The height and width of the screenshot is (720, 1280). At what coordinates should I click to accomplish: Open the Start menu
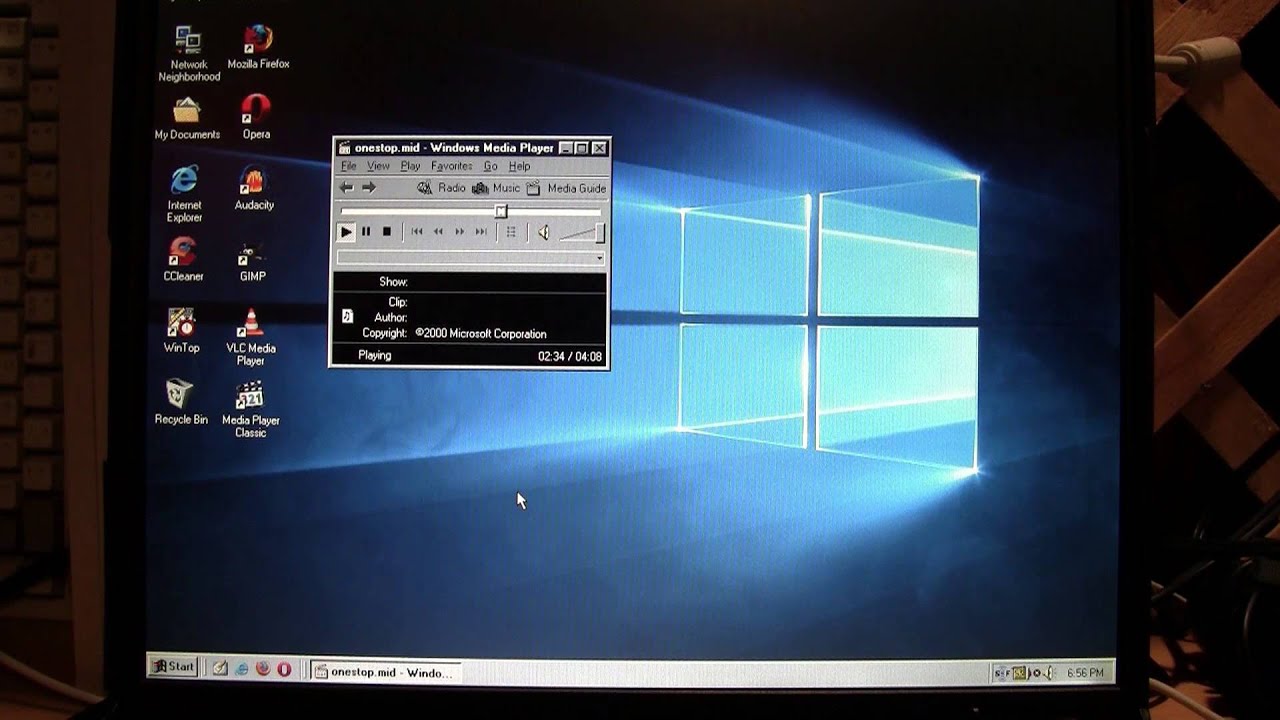pos(172,667)
